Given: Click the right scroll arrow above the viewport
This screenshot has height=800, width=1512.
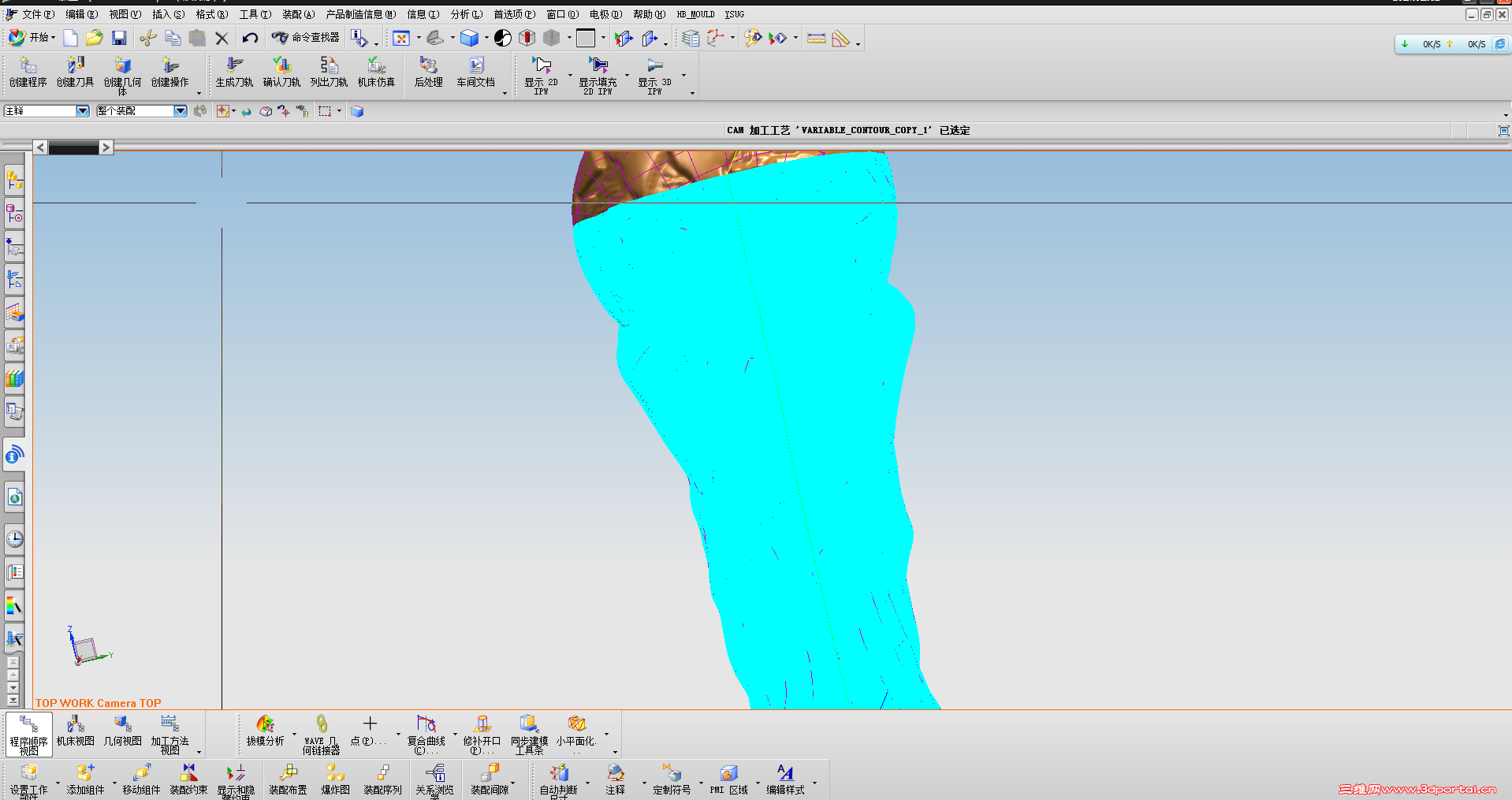Looking at the screenshot, I should coord(106,147).
